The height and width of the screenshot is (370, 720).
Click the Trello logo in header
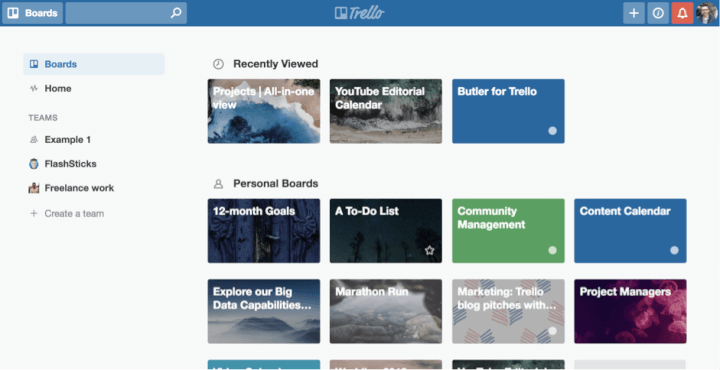point(360,13)
